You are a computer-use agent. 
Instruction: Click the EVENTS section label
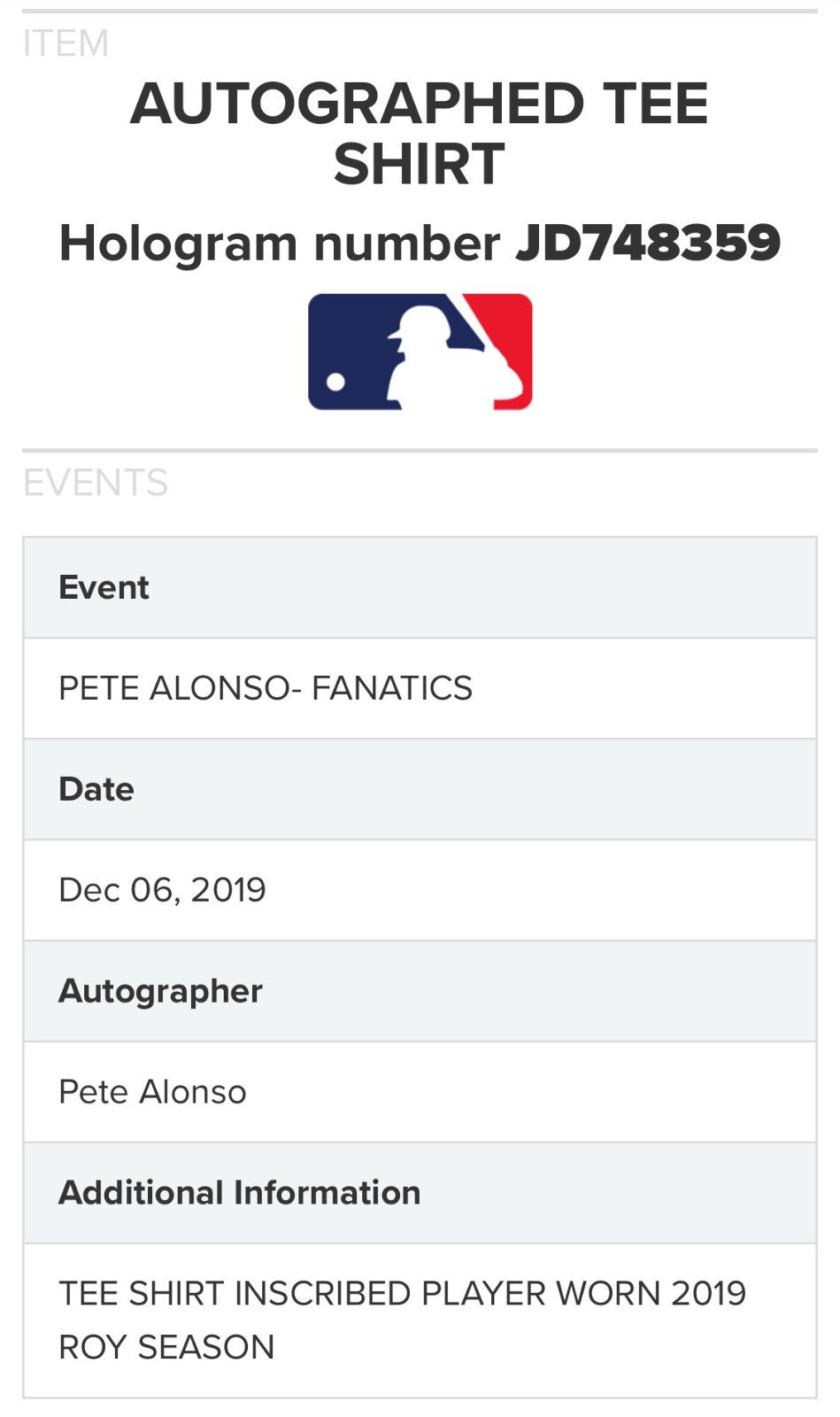coord(95,483)
